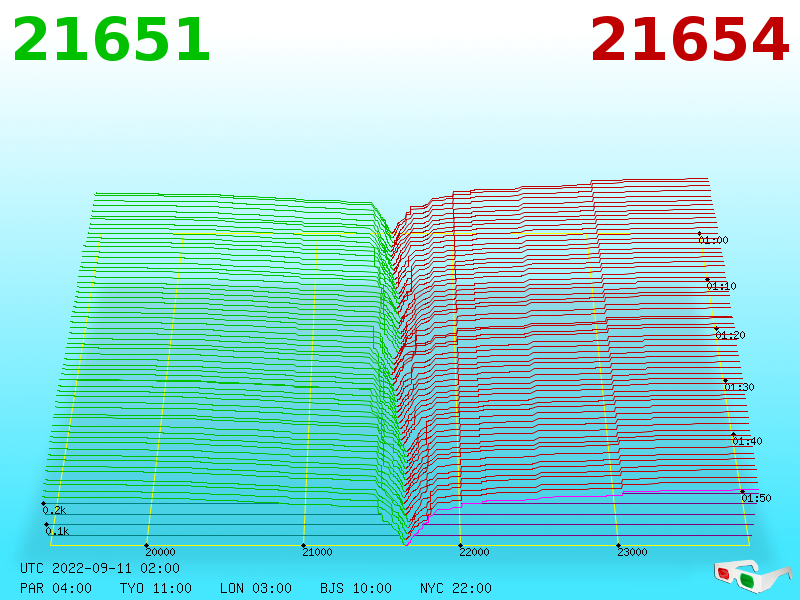
Task: Click the 01:30 time axis marker
Action: click(x=739, y=387)
